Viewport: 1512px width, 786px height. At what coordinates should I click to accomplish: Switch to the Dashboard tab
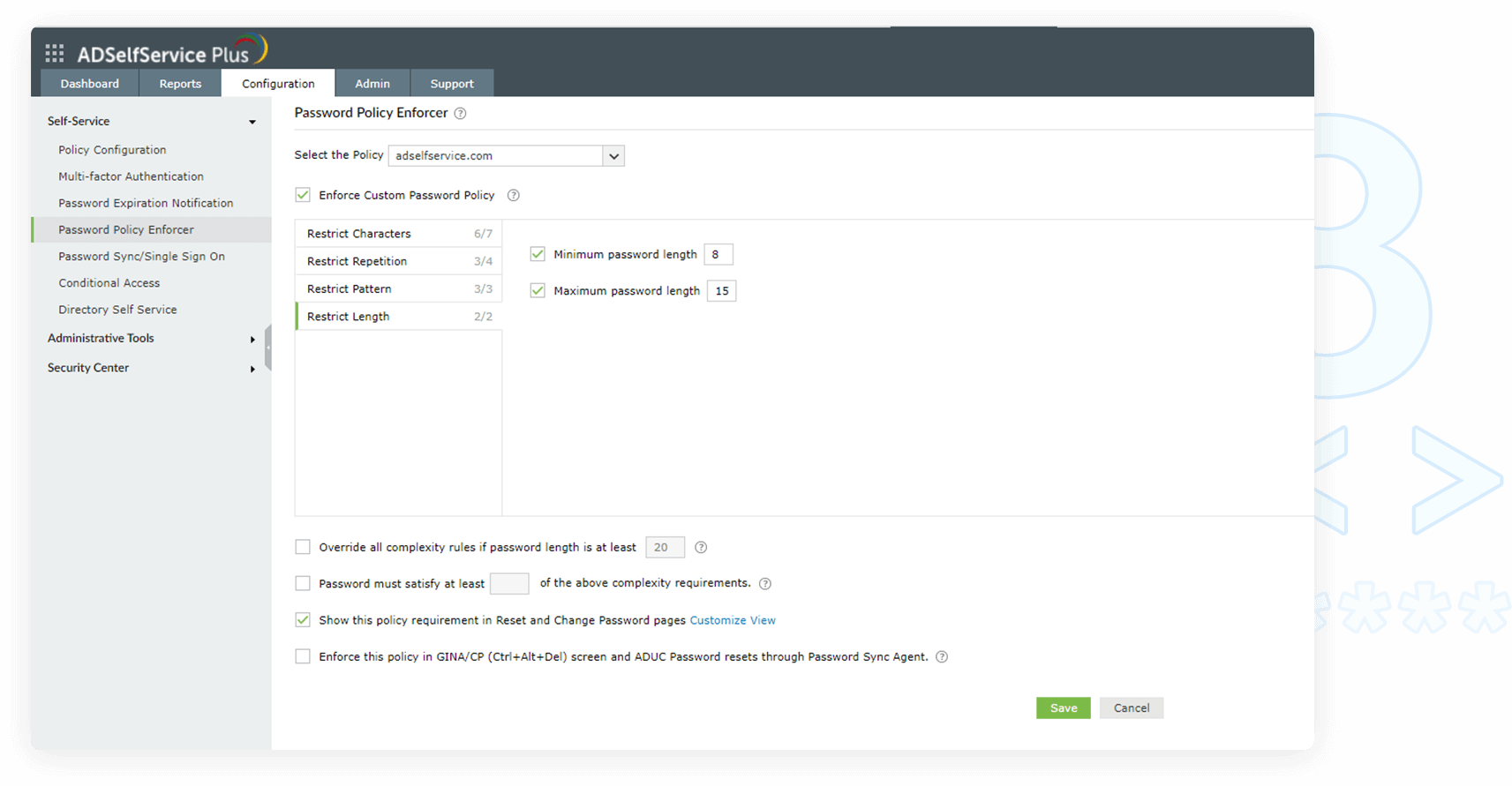(x=89, y=83)
